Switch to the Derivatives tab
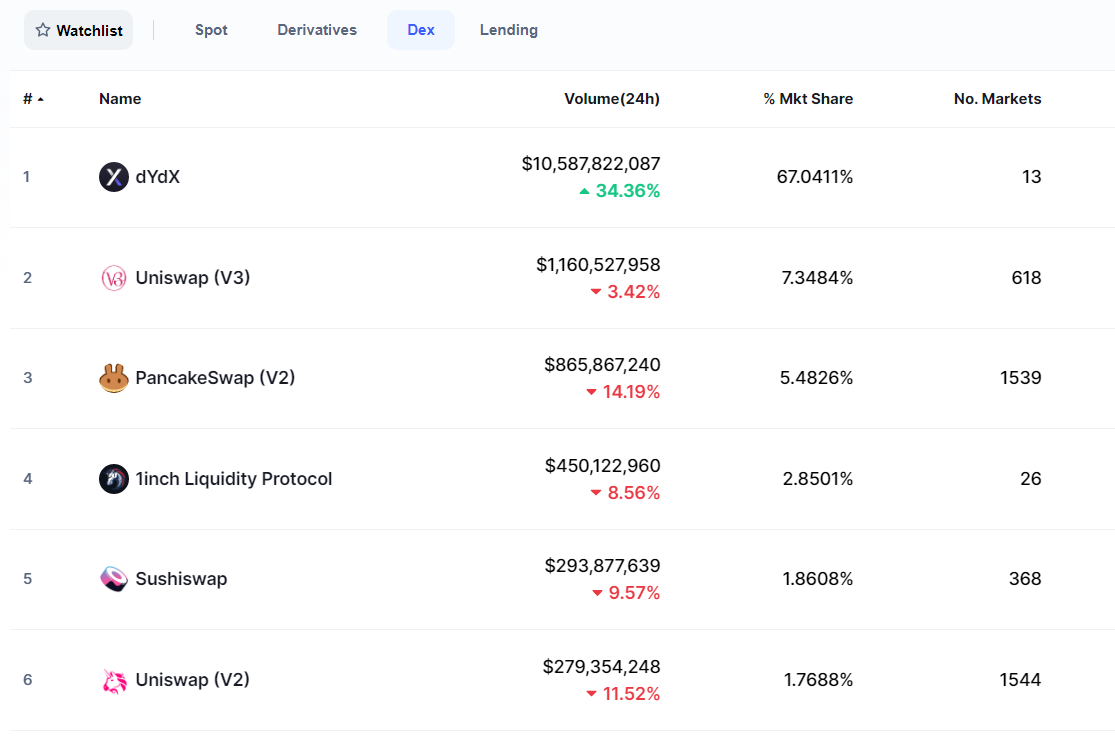The image size is (1115, 740). (317, 30)
